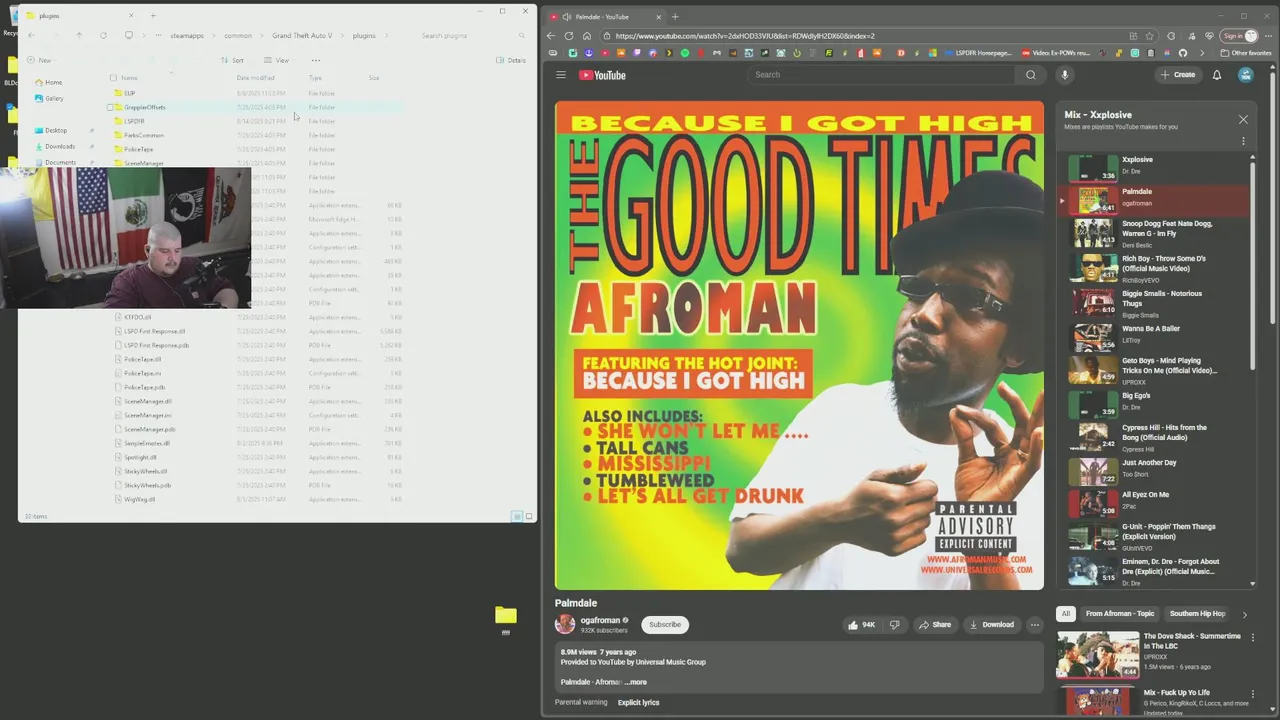1280x720 pixels.
Task: Open Mix playlist options three-dot menu
Action: click(x=1243, y=142)
